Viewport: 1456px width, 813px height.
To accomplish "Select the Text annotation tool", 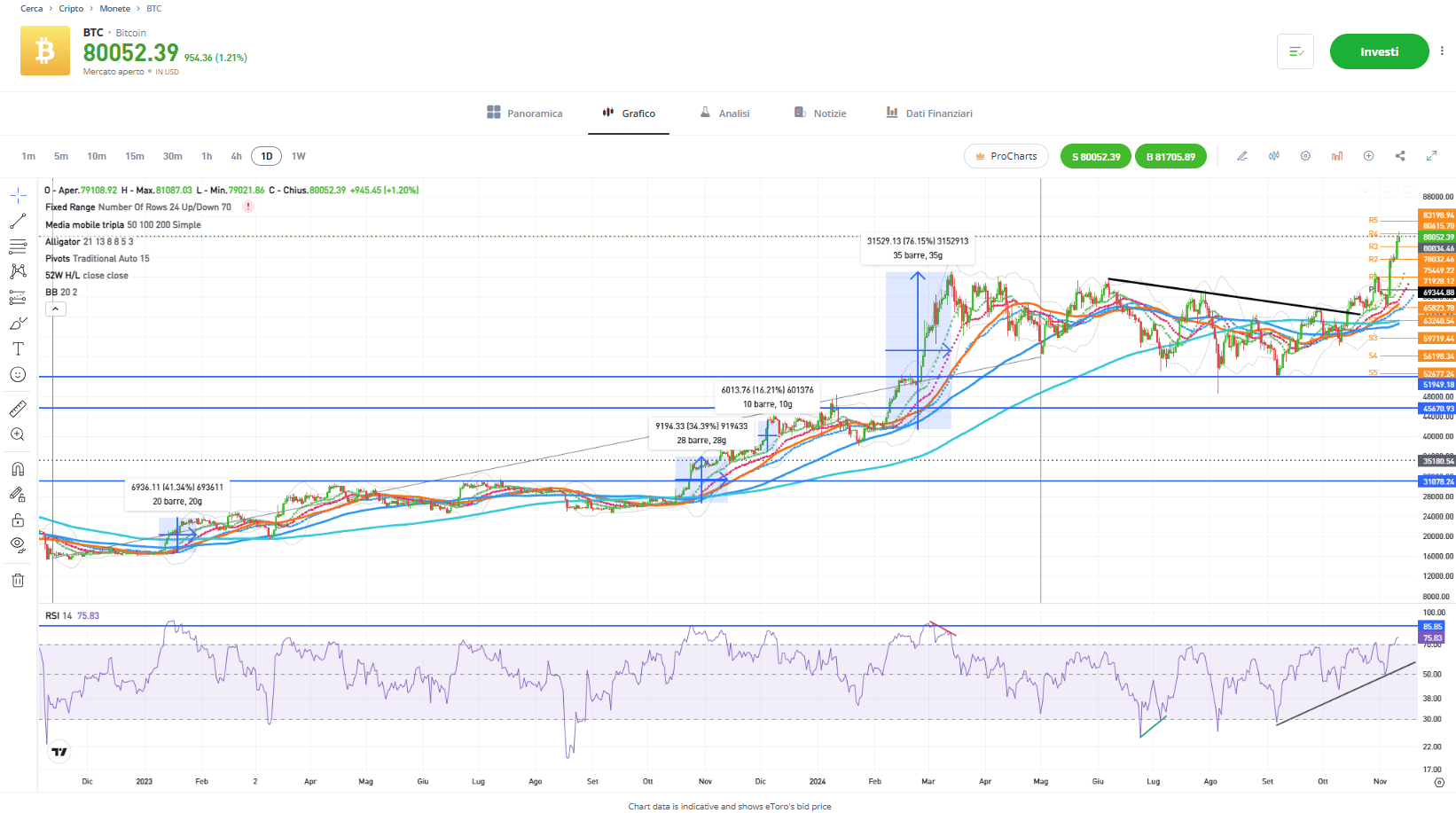I will (18, 348).
